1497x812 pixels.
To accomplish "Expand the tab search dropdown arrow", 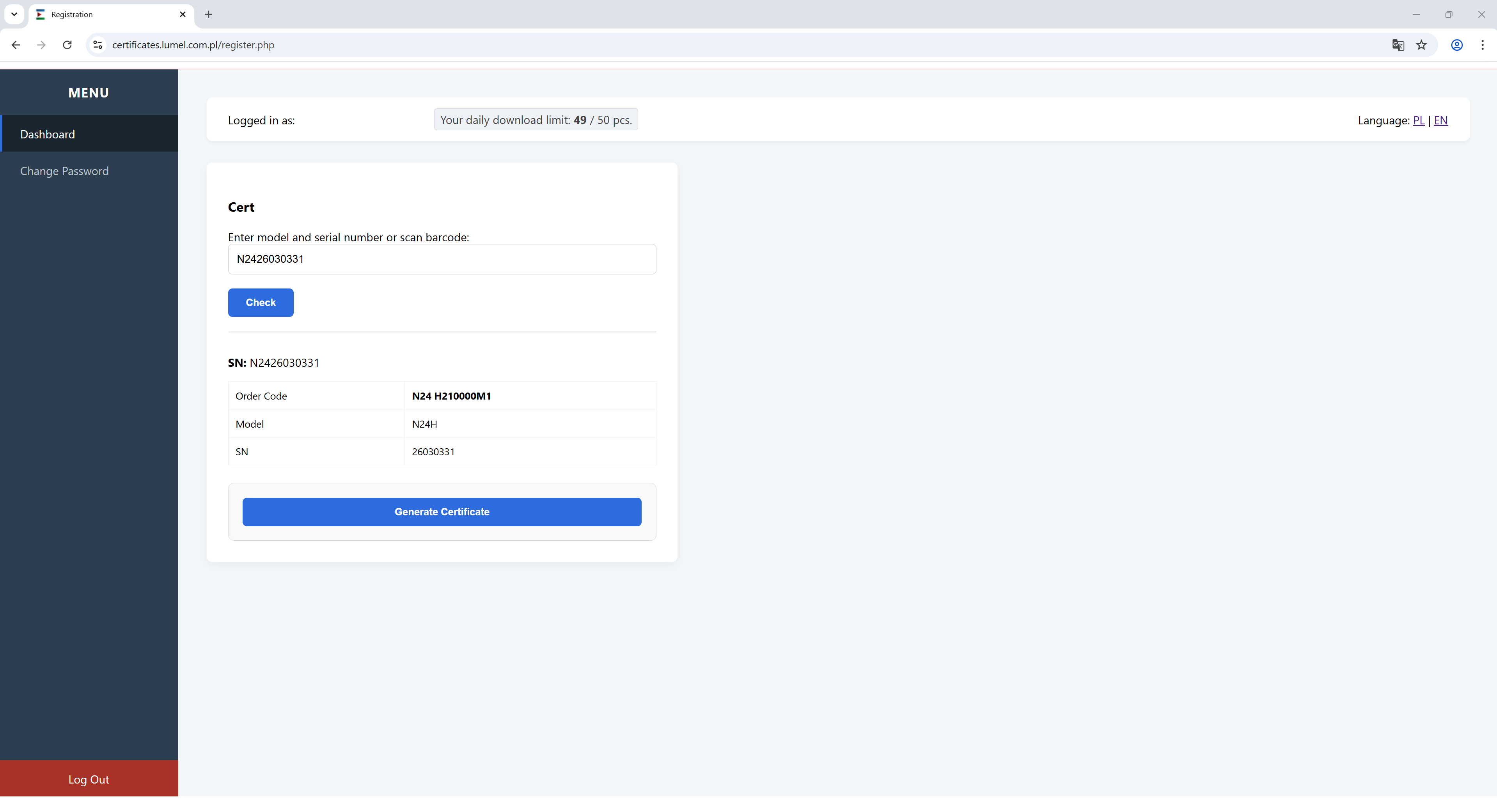I will 14,14.
